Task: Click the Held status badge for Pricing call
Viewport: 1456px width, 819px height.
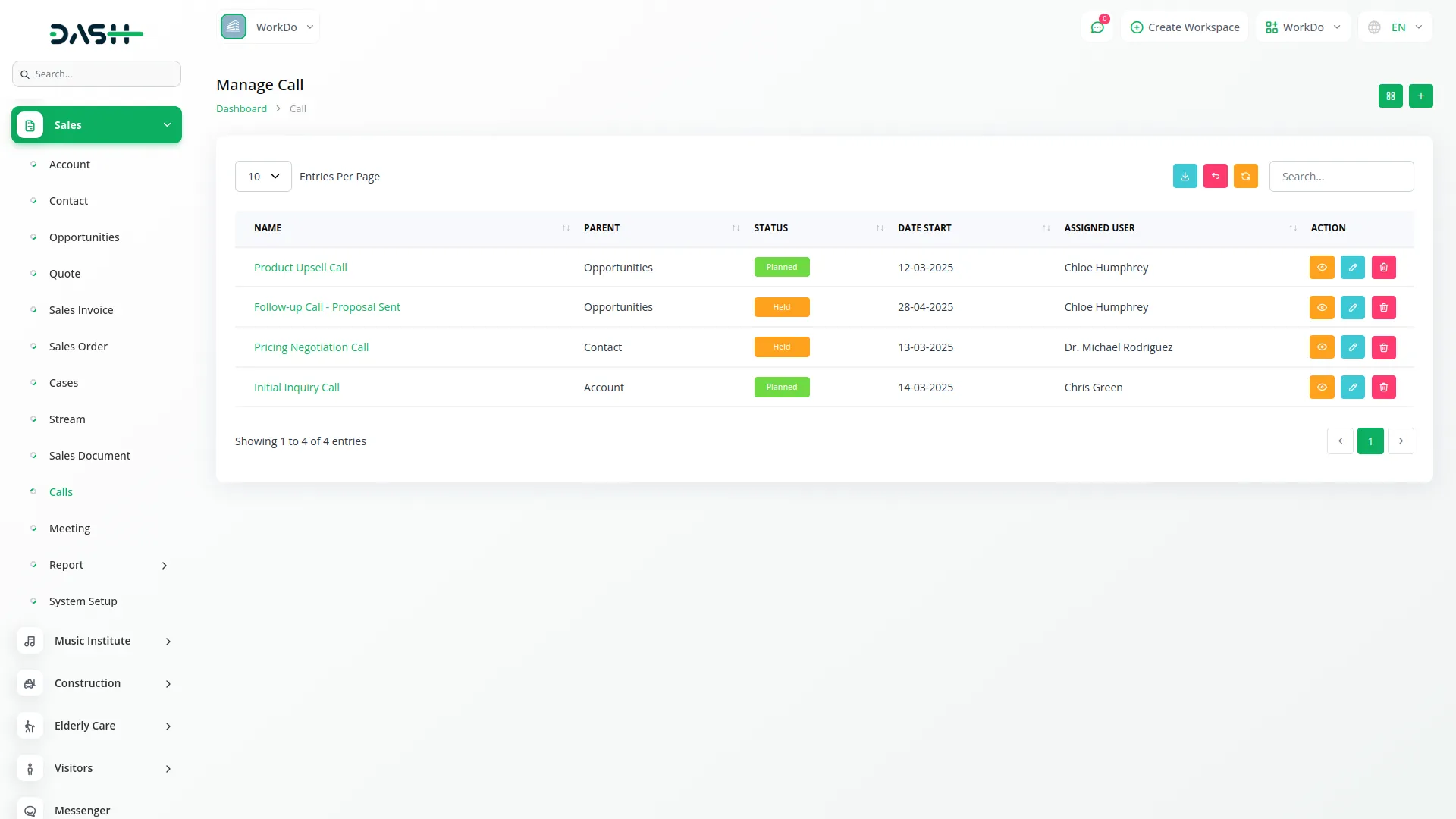Action: 781,347
